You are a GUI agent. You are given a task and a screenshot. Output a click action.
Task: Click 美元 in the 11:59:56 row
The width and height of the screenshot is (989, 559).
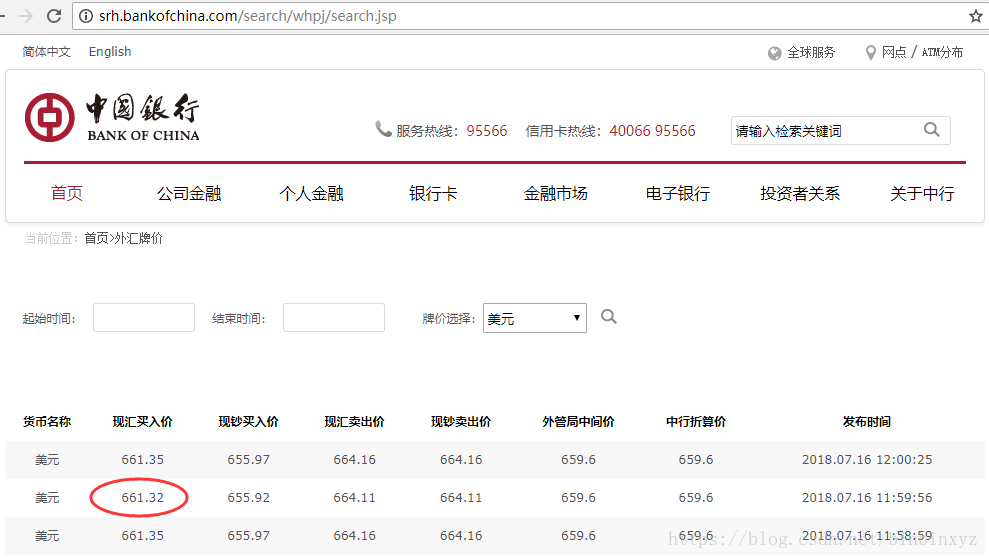47,498
